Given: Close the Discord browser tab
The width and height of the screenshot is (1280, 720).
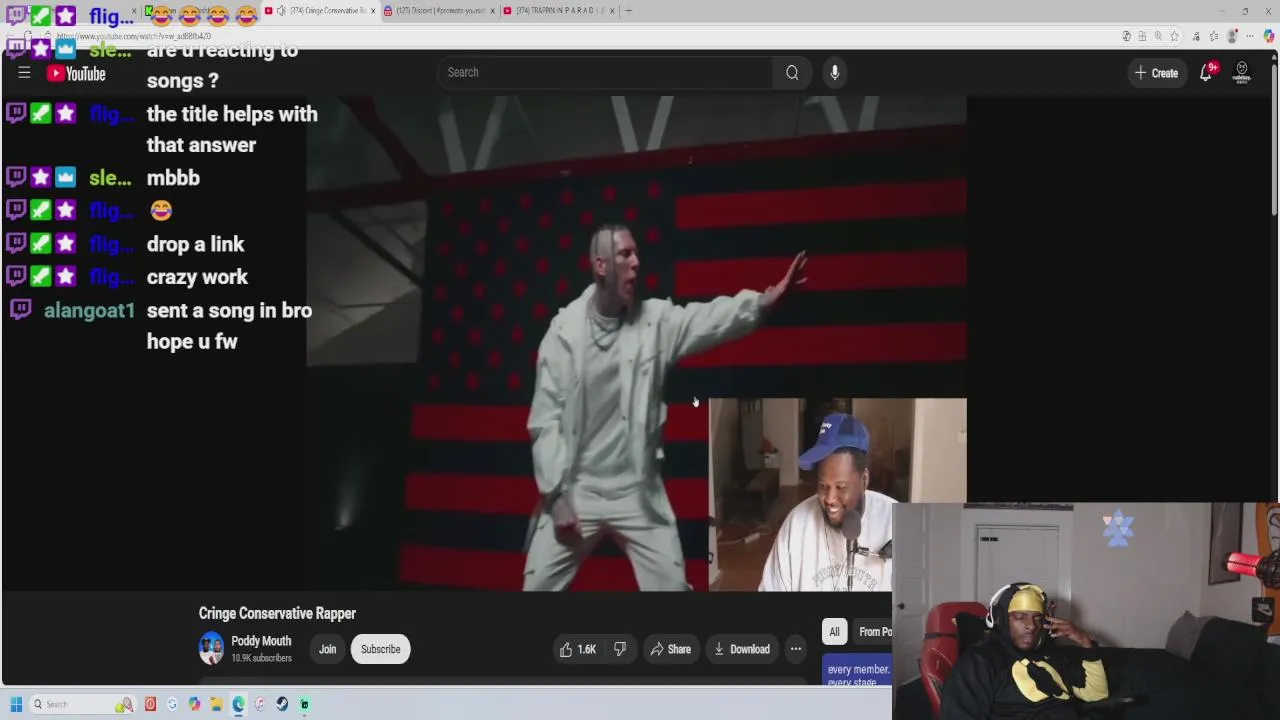Looking at the screenshot, I should coord(492,11).
